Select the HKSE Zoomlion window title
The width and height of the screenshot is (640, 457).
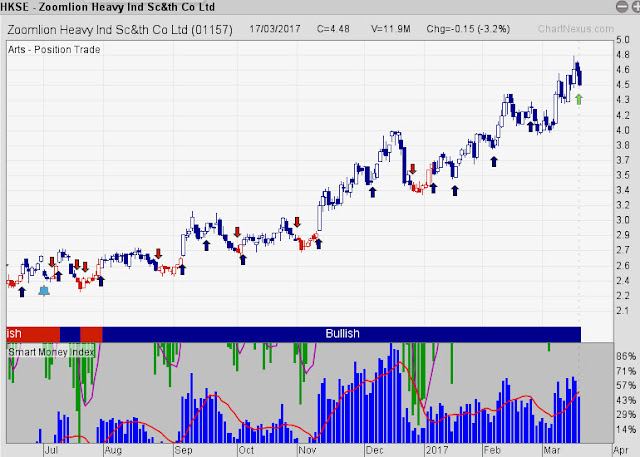pos(107,7)
